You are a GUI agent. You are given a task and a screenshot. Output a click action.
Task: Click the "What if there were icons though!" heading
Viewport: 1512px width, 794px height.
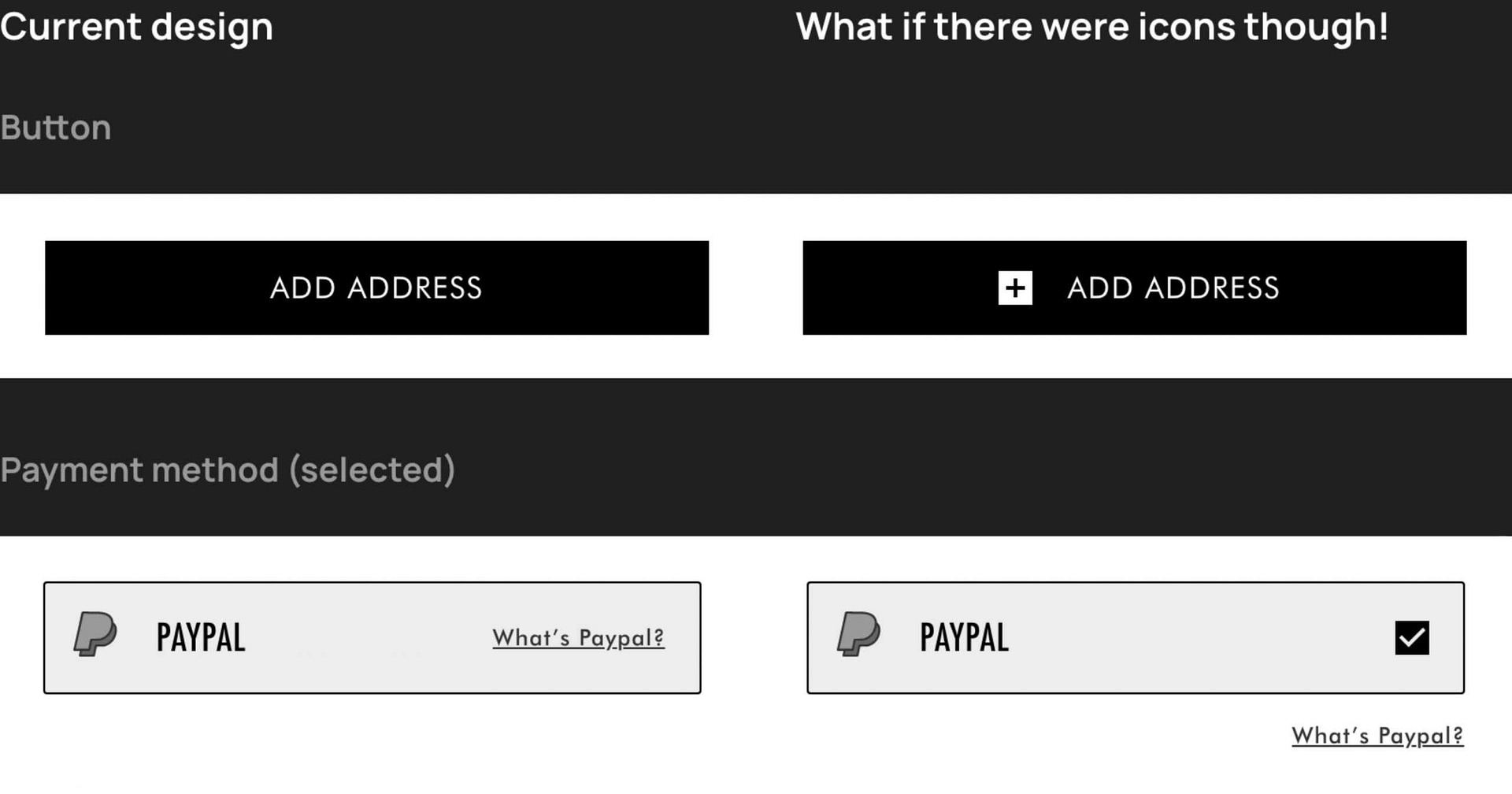[x=1091, y=27]
